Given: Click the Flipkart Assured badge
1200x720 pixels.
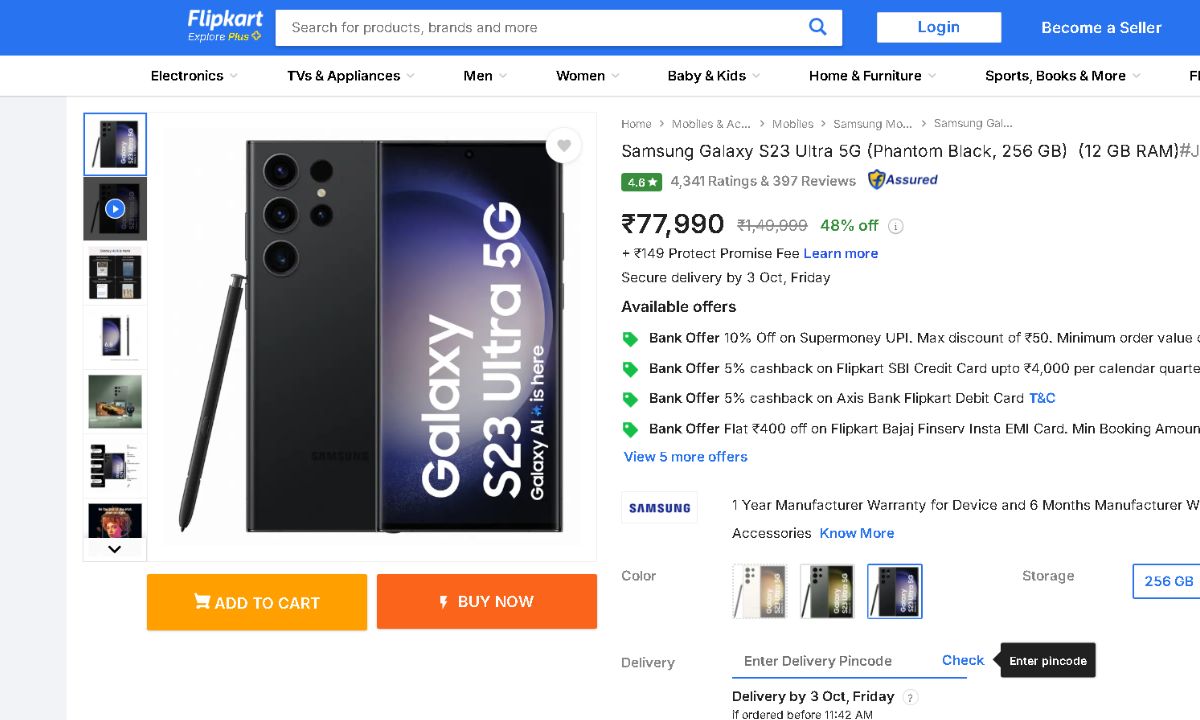Looking at the screenshot, I should pos(903,180).
